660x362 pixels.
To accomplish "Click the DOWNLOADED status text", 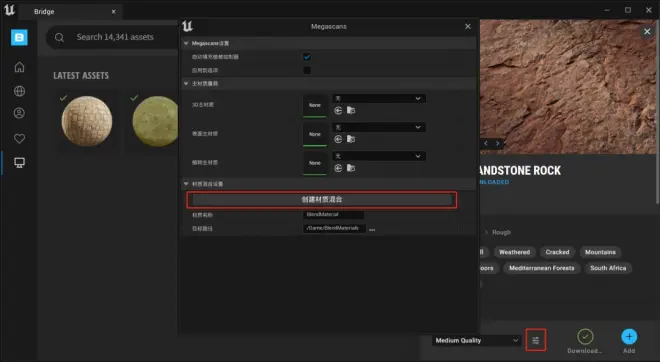I will [x=495, y=182].
